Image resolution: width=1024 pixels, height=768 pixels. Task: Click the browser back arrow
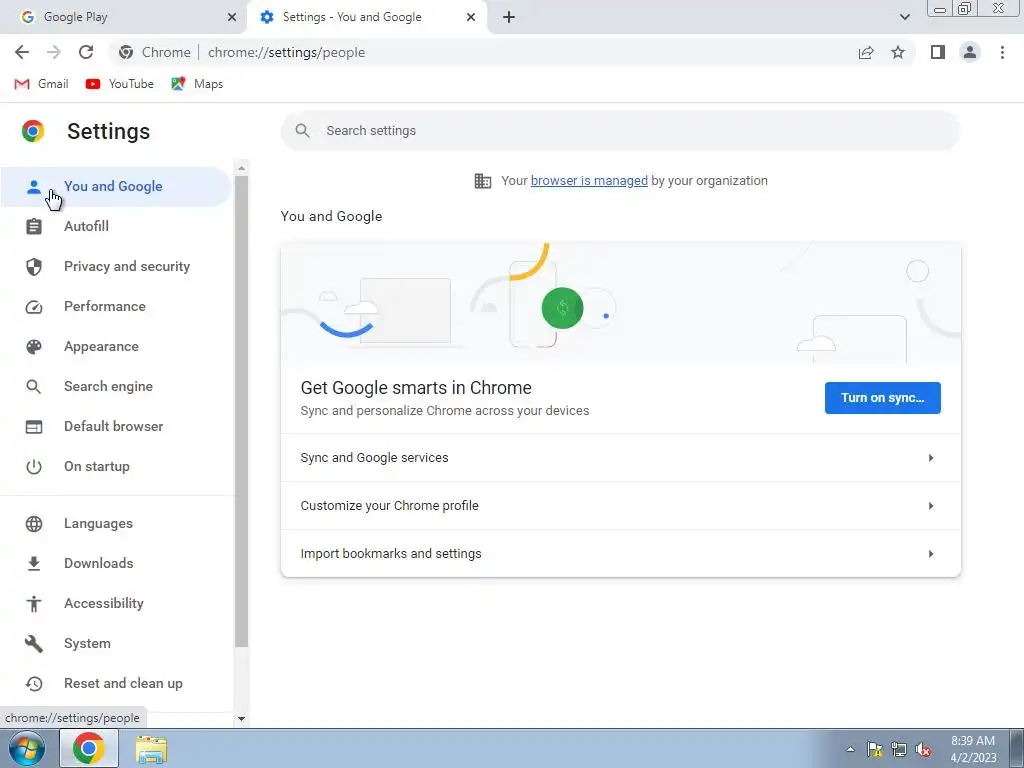click(x=22, y=52)
